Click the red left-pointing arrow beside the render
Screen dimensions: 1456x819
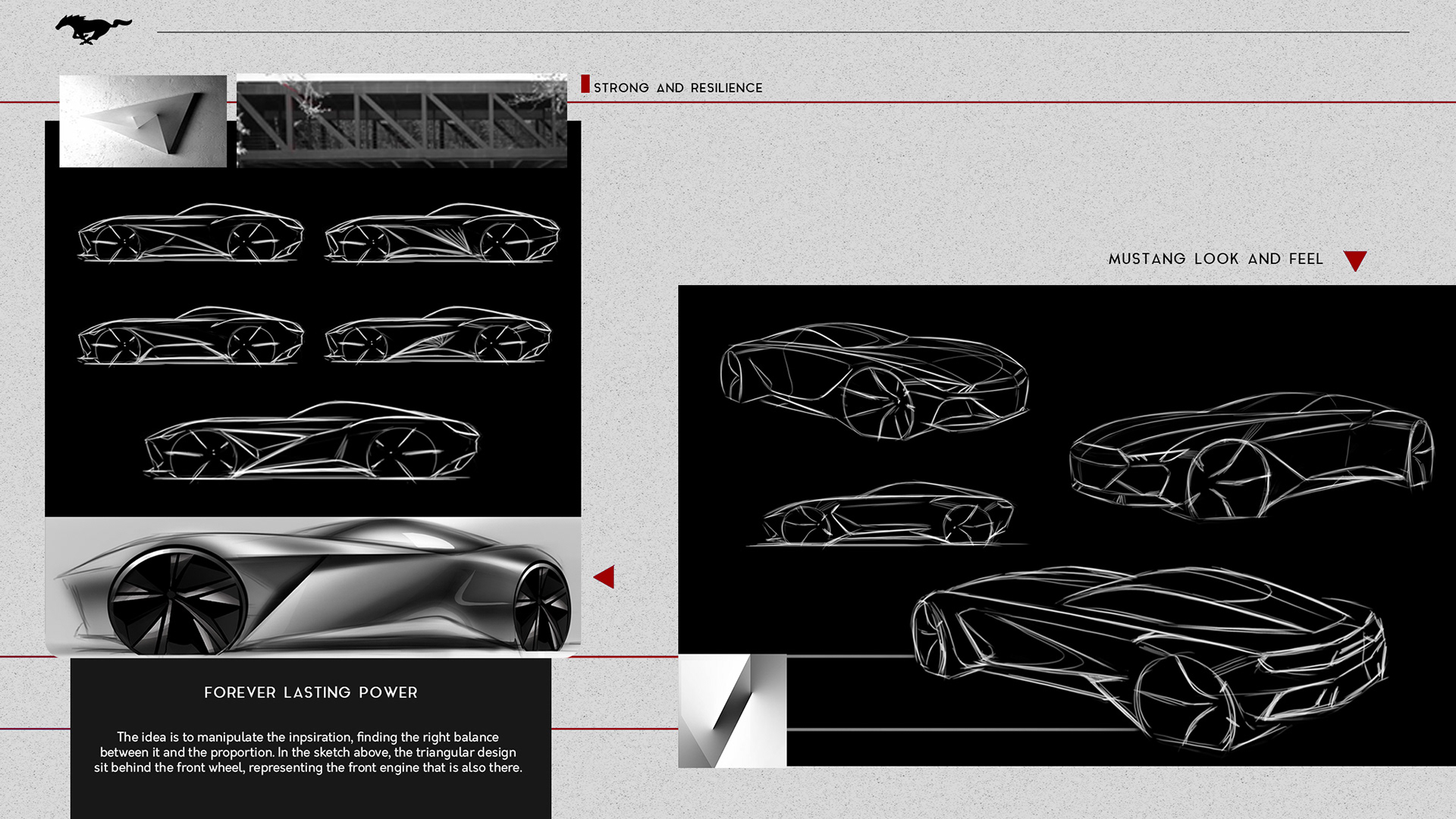click(605, 576)
